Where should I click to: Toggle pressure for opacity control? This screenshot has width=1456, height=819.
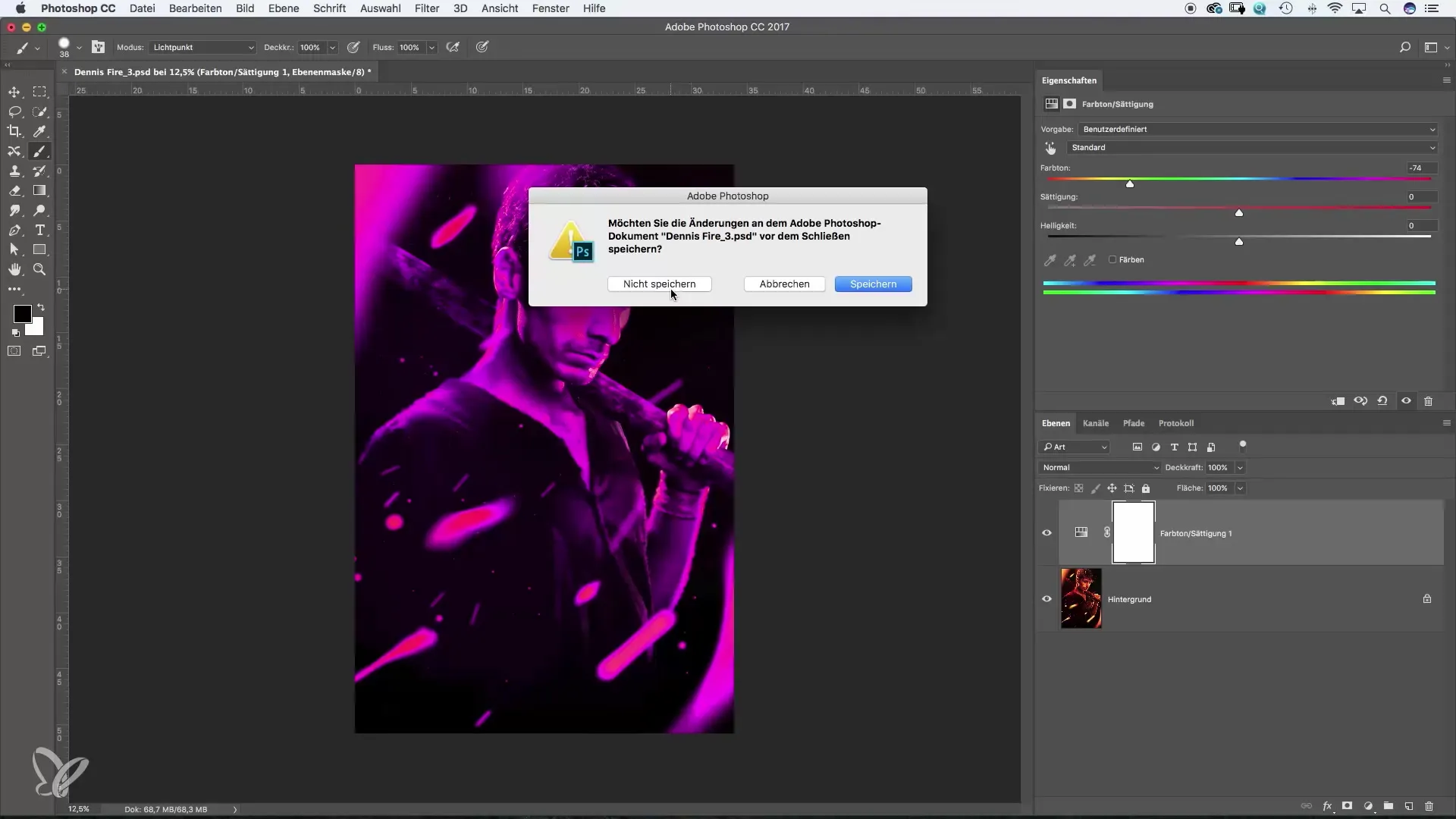click(x=353, y=47)
